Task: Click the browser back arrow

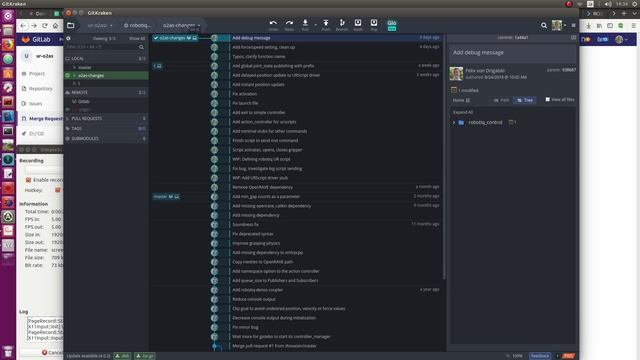Action: coord(23,26)
